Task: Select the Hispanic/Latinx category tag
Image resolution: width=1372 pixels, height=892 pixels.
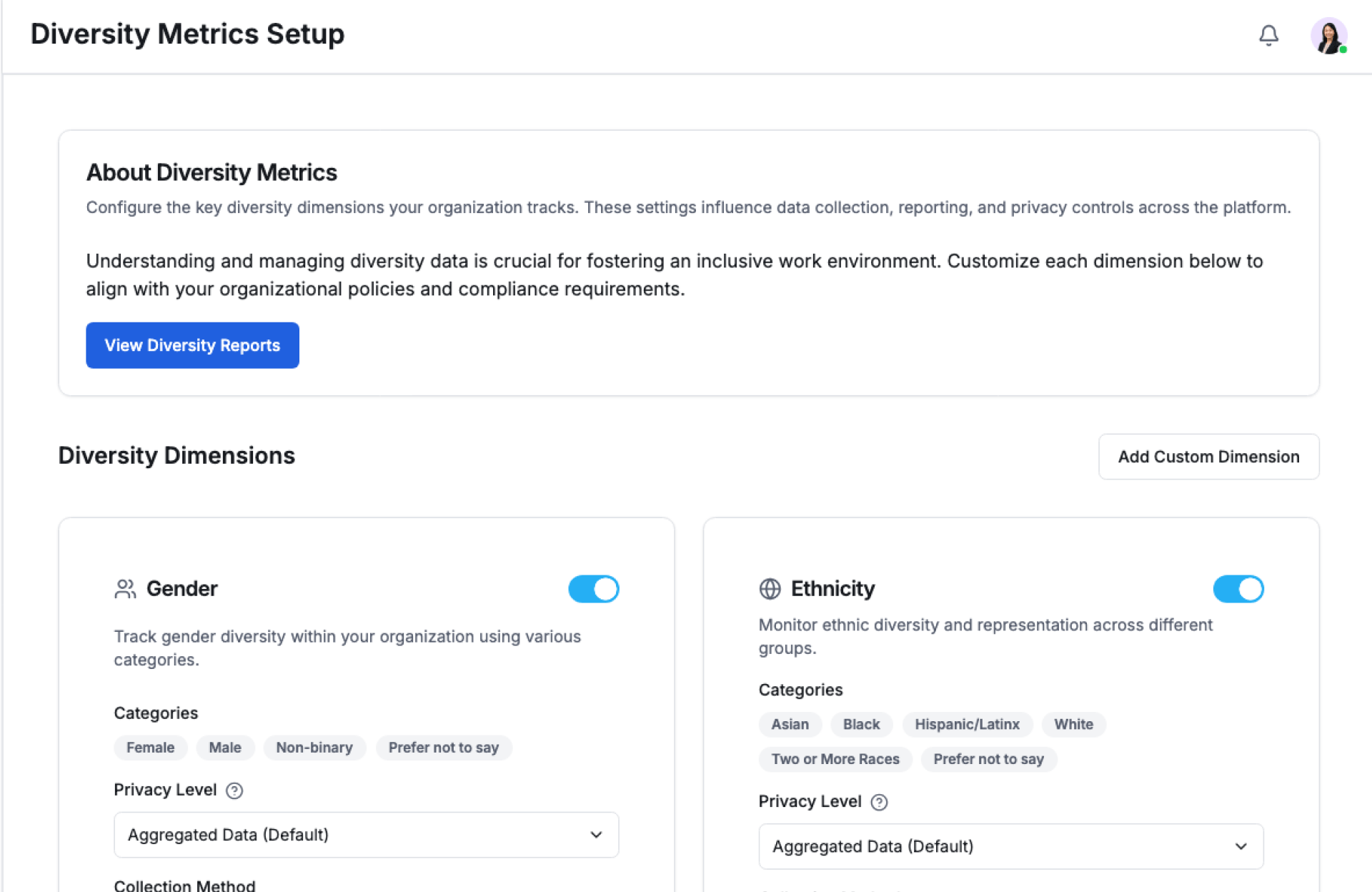Action: tap(967, 724)
